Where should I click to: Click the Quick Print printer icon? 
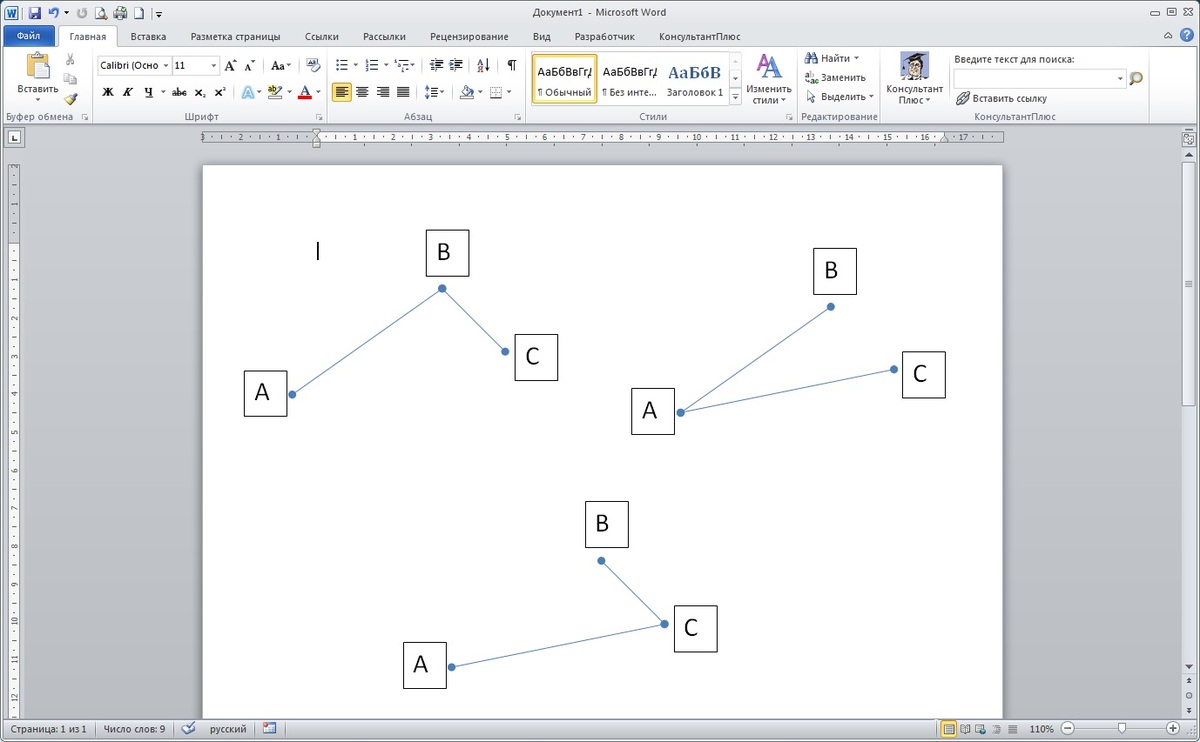tap(120, 13)
